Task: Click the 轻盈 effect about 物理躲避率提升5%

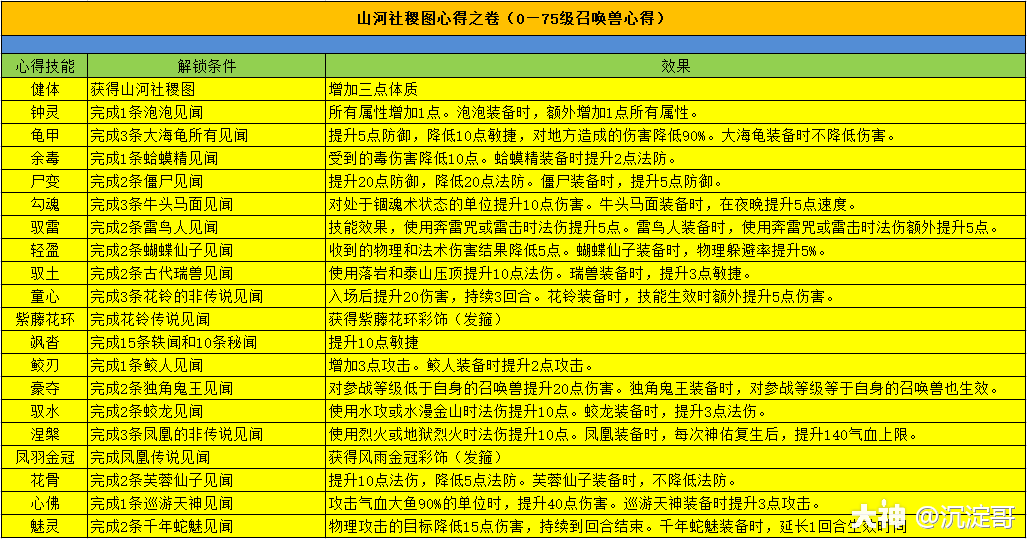Action: point(675,250)
